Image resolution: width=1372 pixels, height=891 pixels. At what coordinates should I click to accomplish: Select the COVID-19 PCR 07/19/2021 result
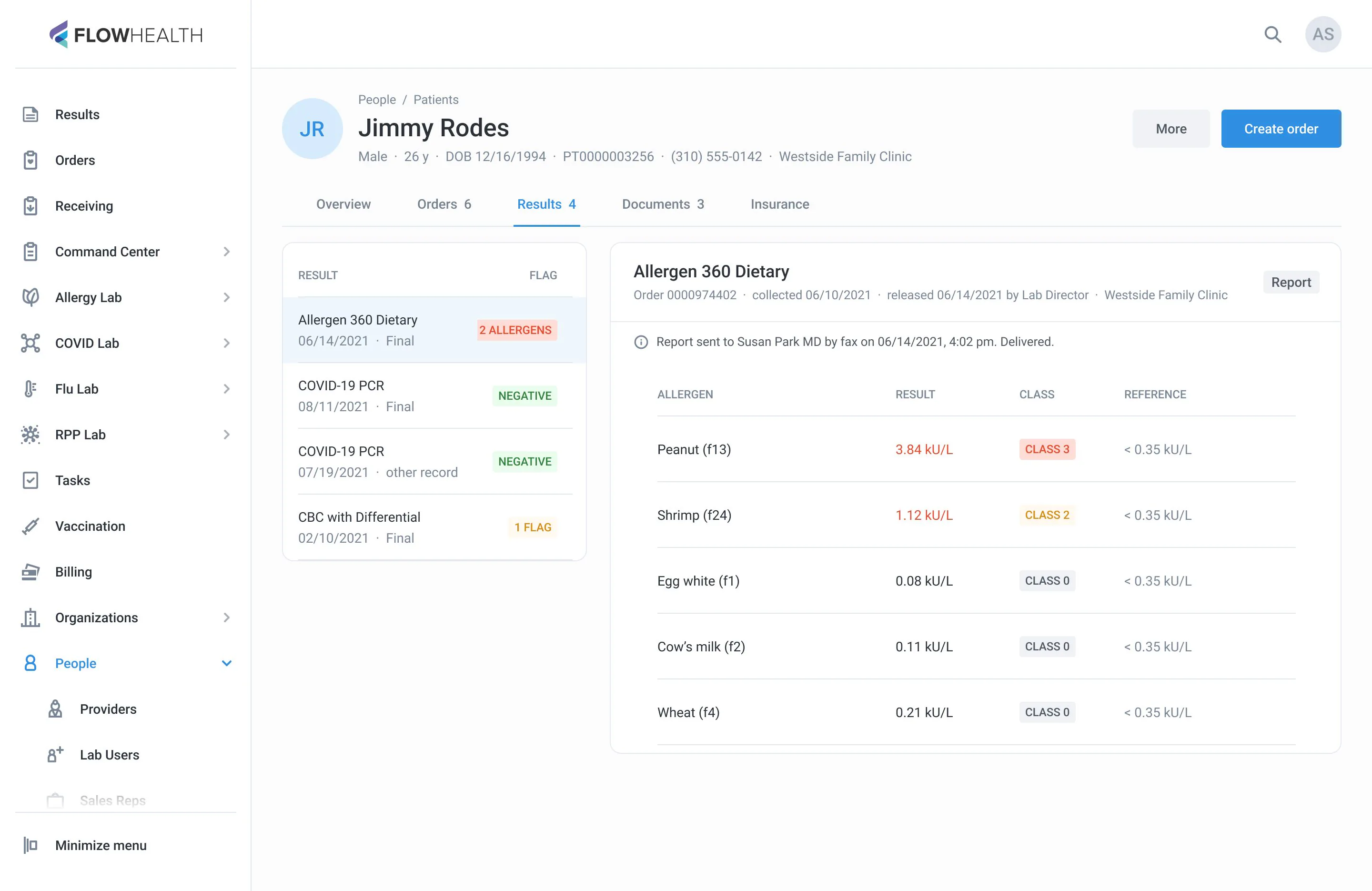click(434, 461)
